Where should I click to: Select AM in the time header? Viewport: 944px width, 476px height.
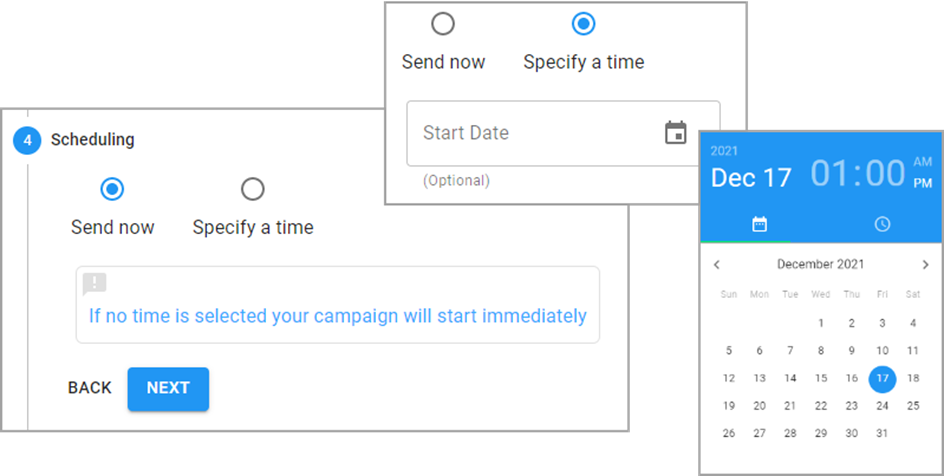pyautogui.click(x=922, y=161)
